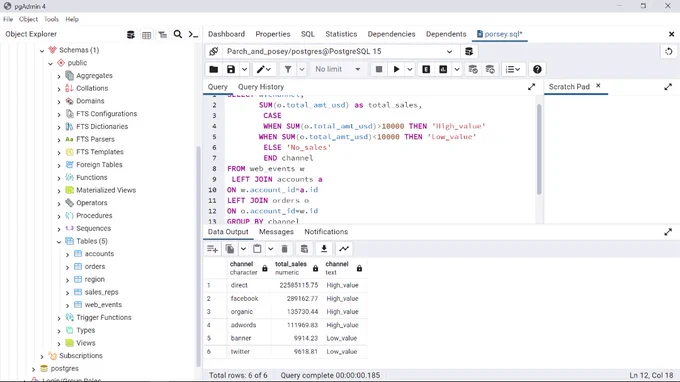Expand the Materialized Views node
The image size is (680, 382).
(x=59, y=191)
